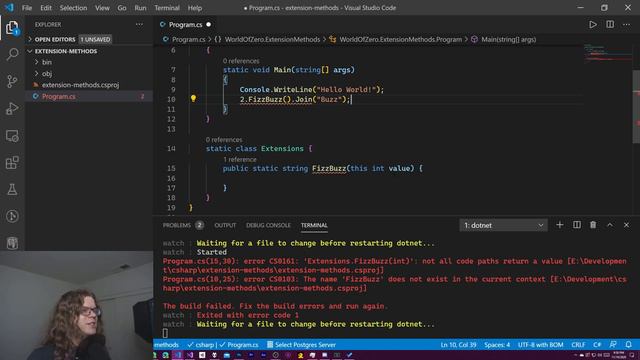This screenshot has width=640, height=360.
Task: Open the Source Control view
Action: (x=12, y=81)
